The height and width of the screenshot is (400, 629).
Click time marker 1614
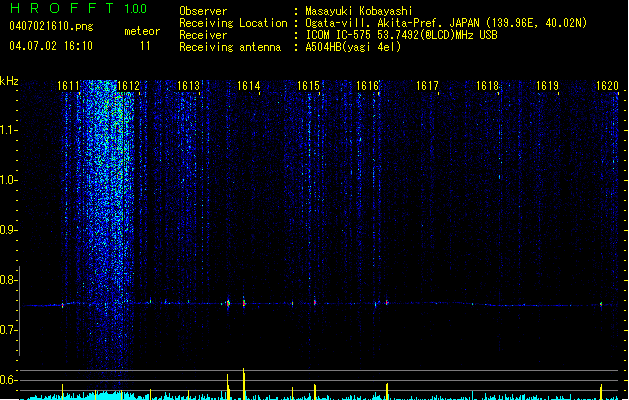(249, 86)
